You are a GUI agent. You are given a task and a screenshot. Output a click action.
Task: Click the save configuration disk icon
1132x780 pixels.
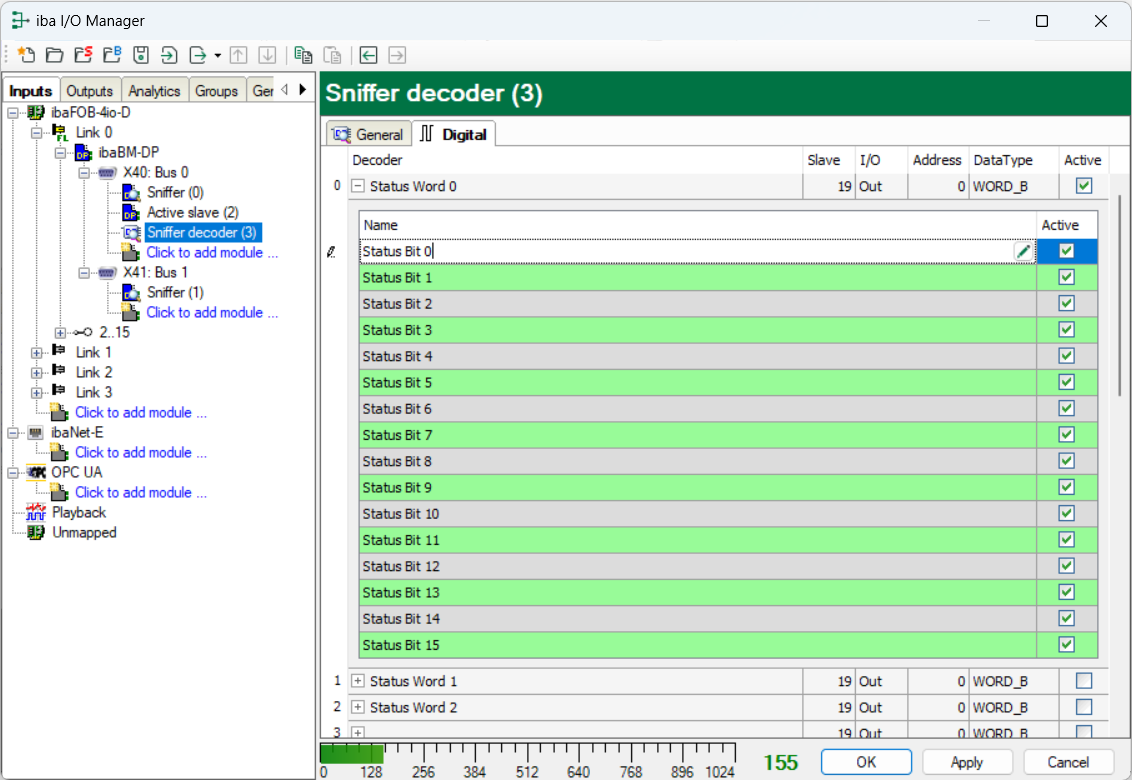pyautogui.click(x=141, y=55)
